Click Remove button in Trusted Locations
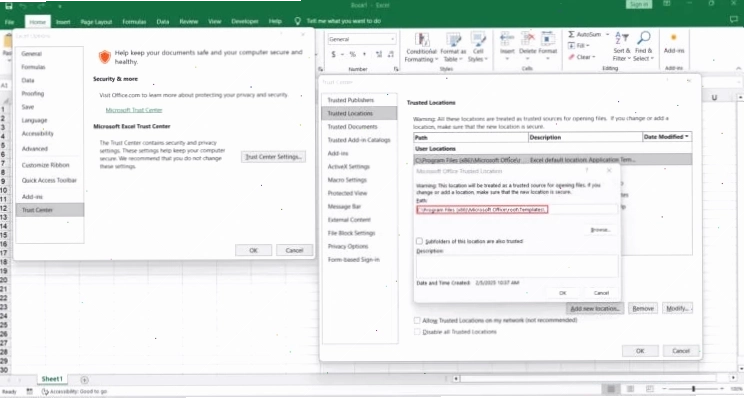The width and height of the screenshot is (744, 399). point(643,308)
